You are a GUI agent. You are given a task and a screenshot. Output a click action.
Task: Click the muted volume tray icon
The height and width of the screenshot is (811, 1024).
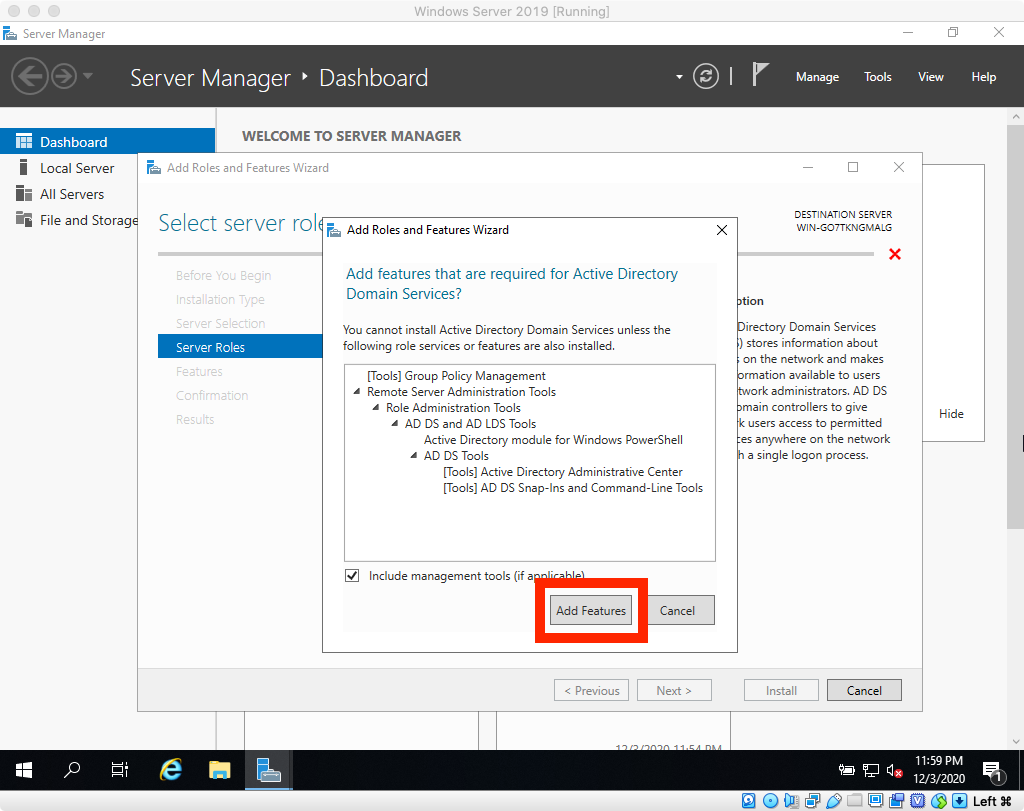(894, 771)
